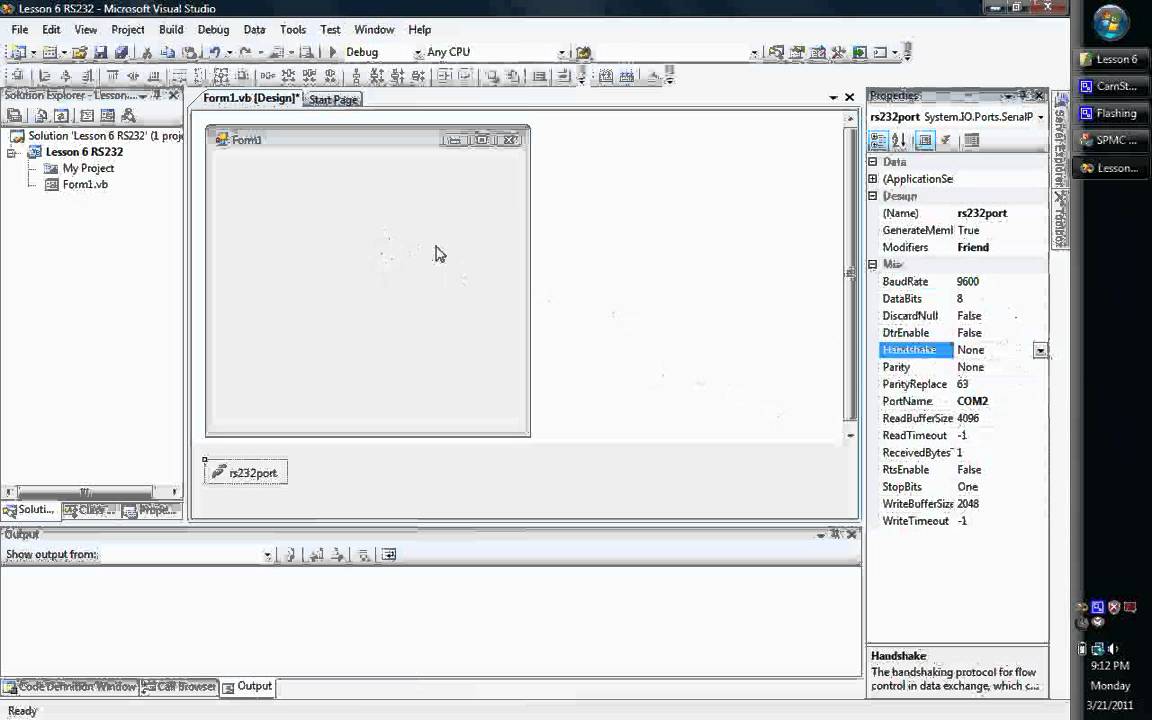Switch to CamSt... taskbar window
The width and height of the screenshot is (1152, 720).
coord(1109,86)
